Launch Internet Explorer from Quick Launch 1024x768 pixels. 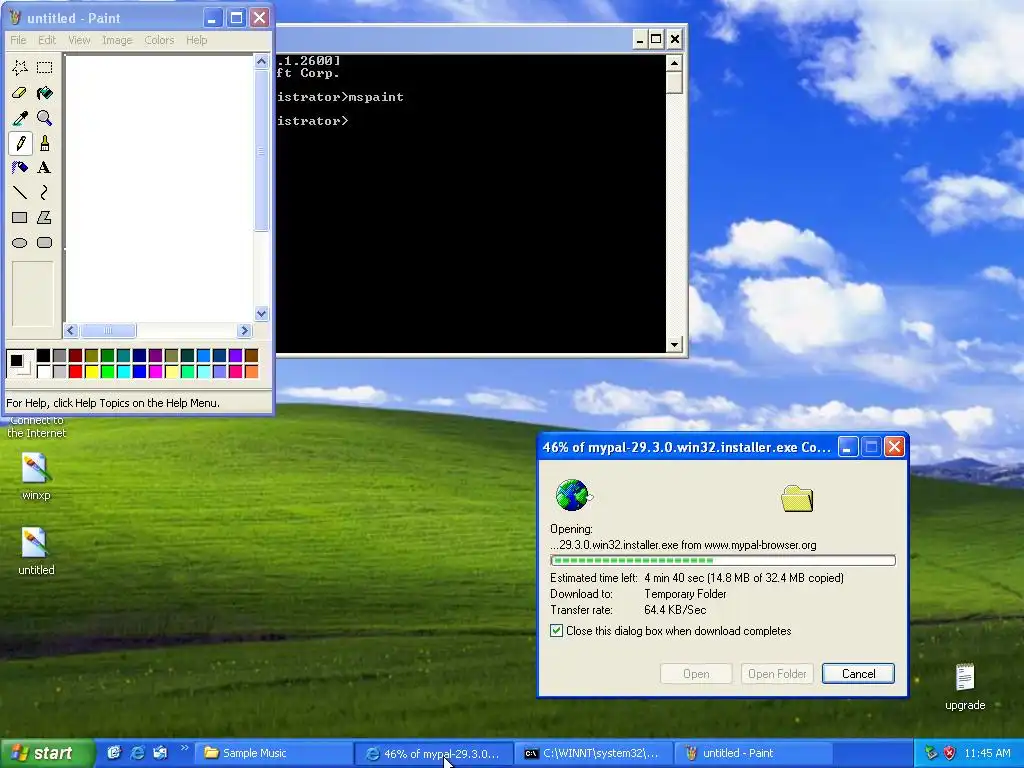[137, 753]
